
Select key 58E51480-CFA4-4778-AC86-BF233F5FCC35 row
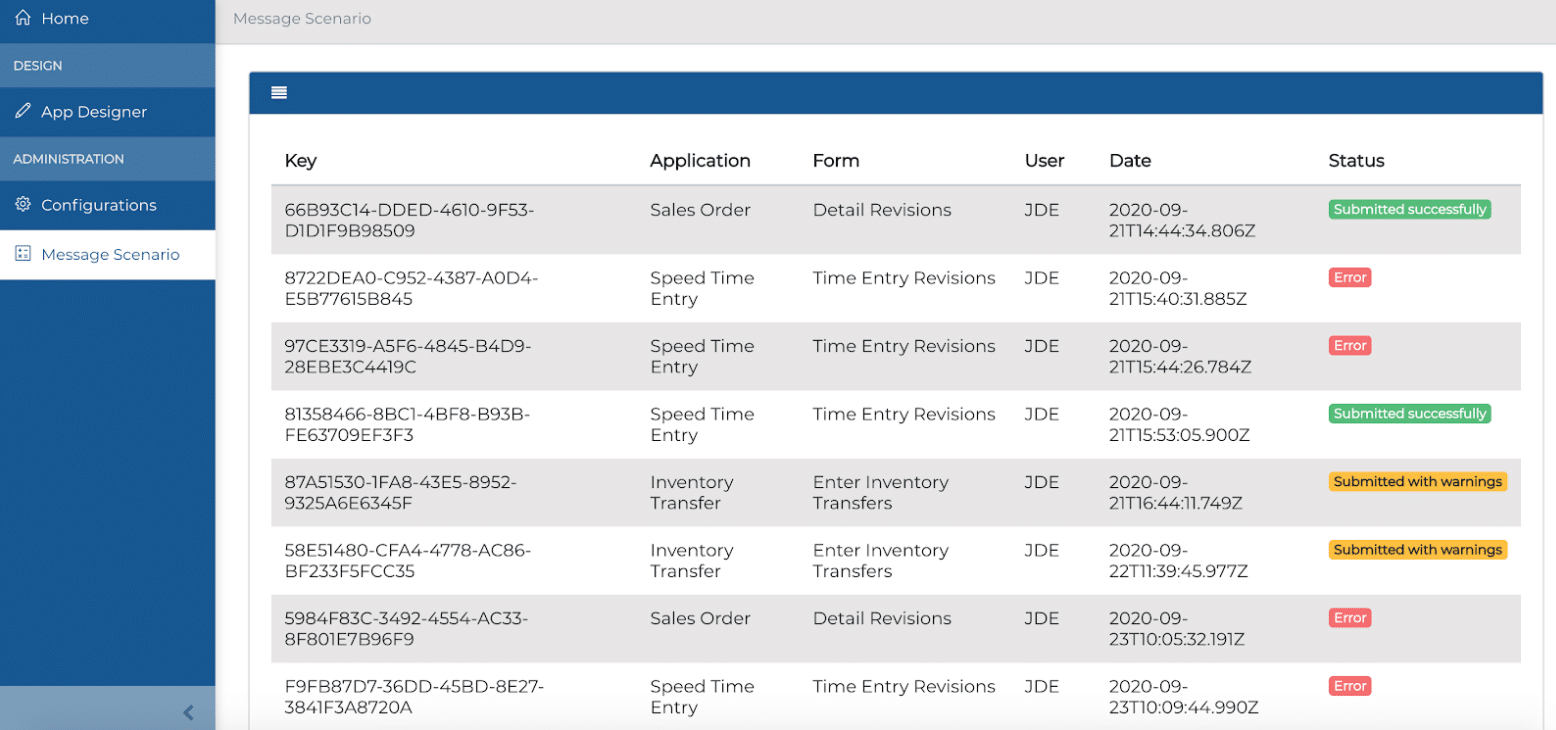point(408,560)
